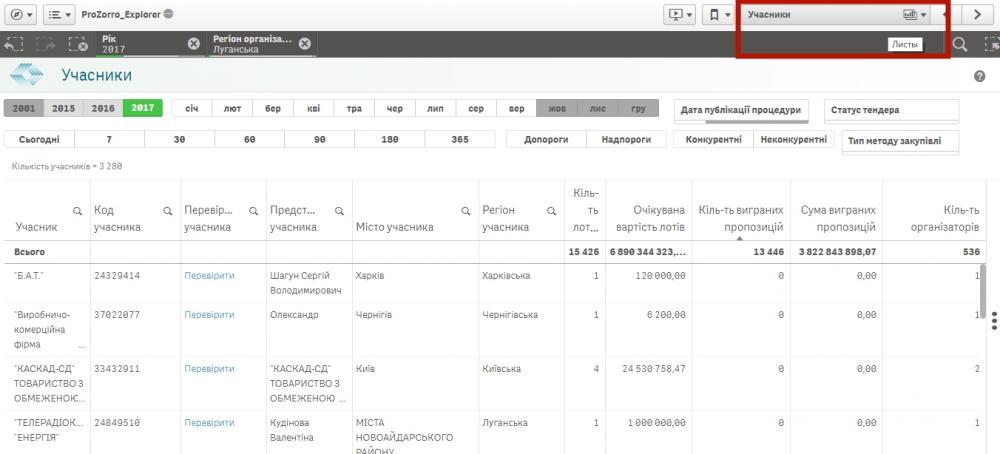The height and width of the screenshot is (454, 1000).
Task: Toggle the січ month filter
Action: tap(192, 108)
